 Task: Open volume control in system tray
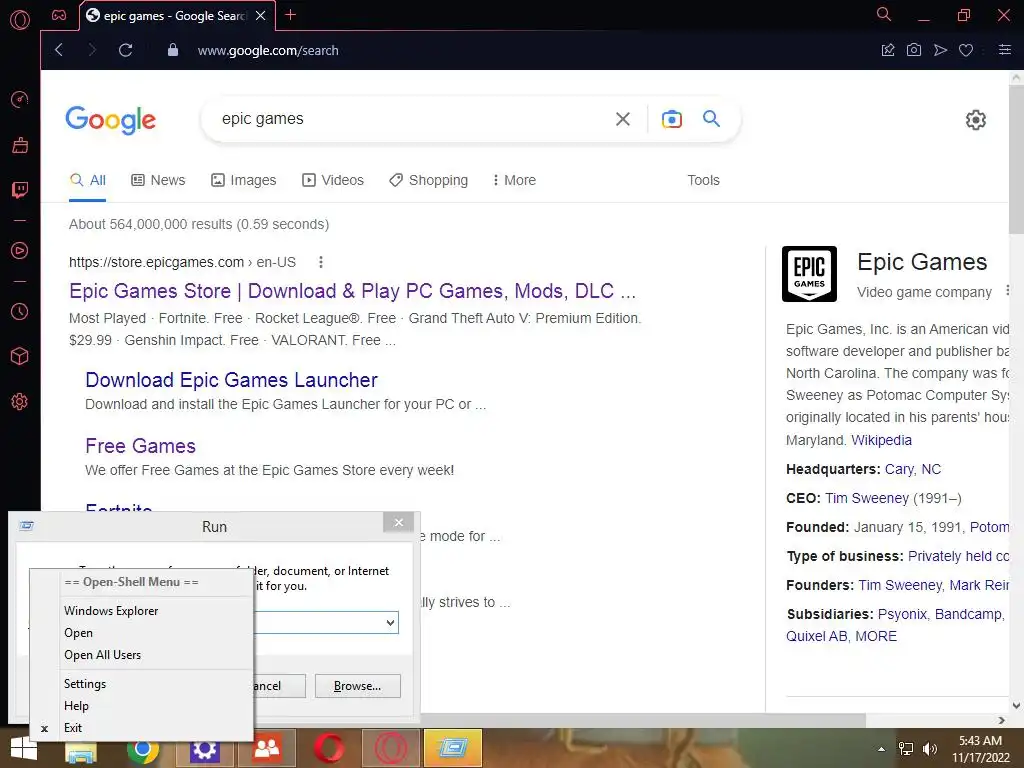click(x=929, y=749)
